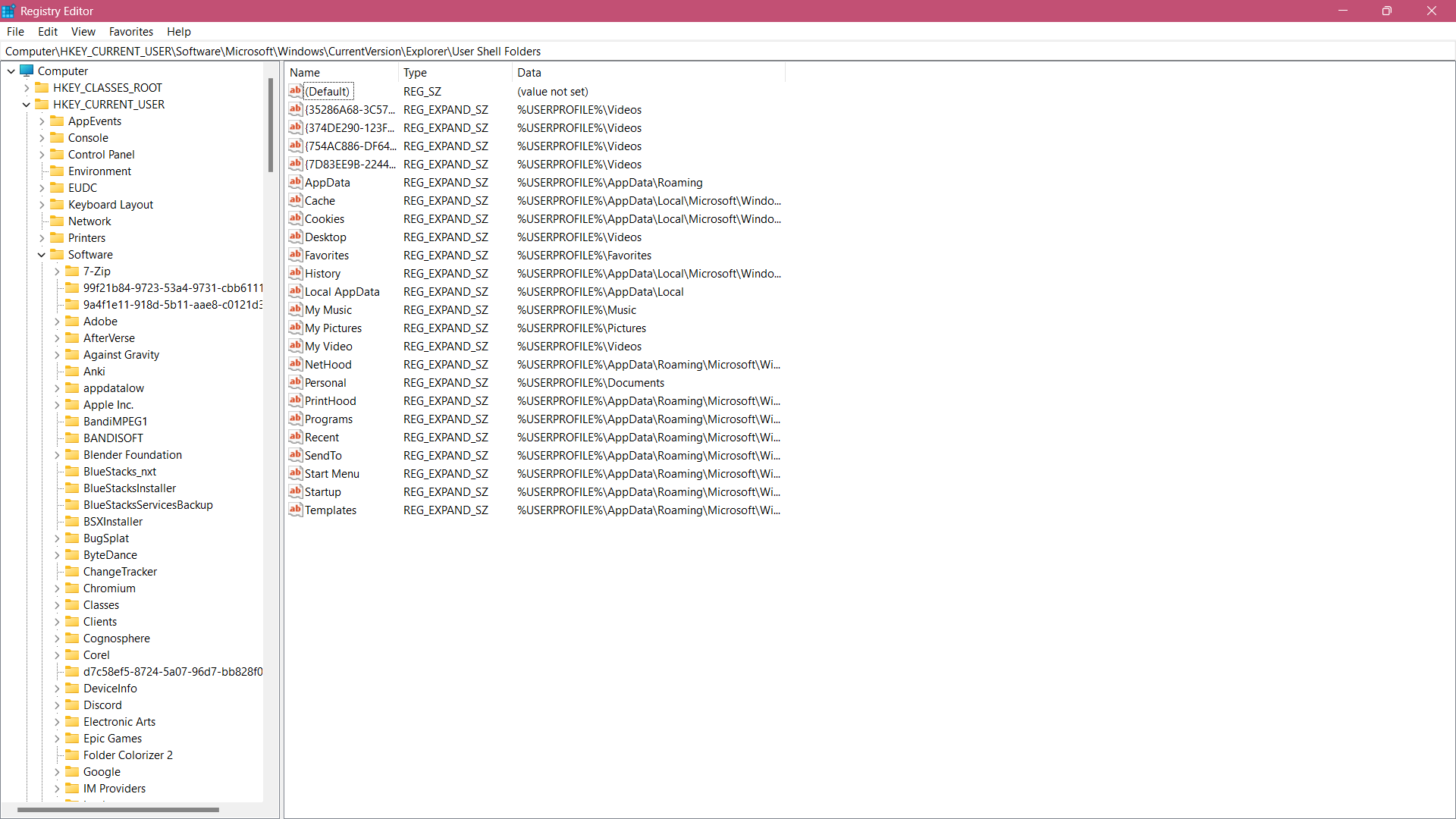
Task: Click the Desktop value string icon
Action: pyautogui.click(x=296, y=237)
